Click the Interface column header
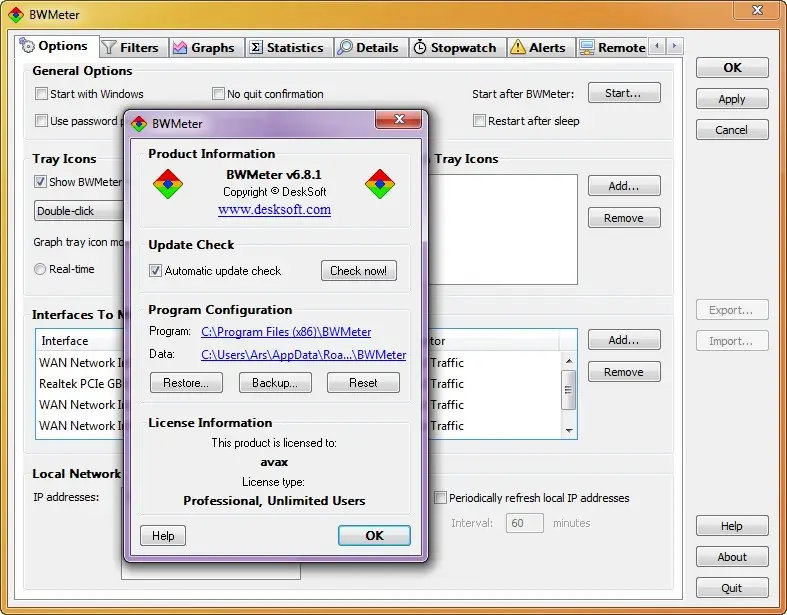The width and height of the screenshot is (787, 615). pyautogui.click(x=80, y=341)
